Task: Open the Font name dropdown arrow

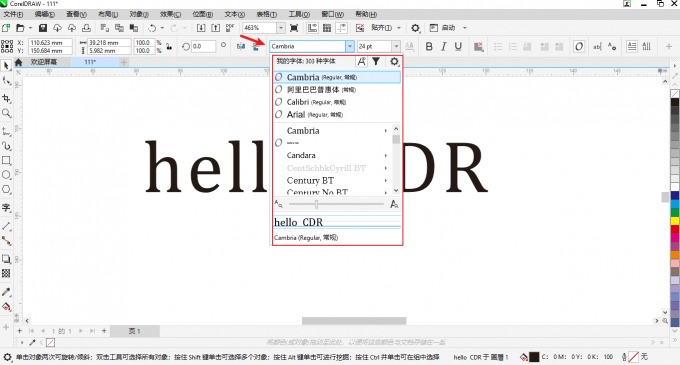Action: (x=350, y=46)
